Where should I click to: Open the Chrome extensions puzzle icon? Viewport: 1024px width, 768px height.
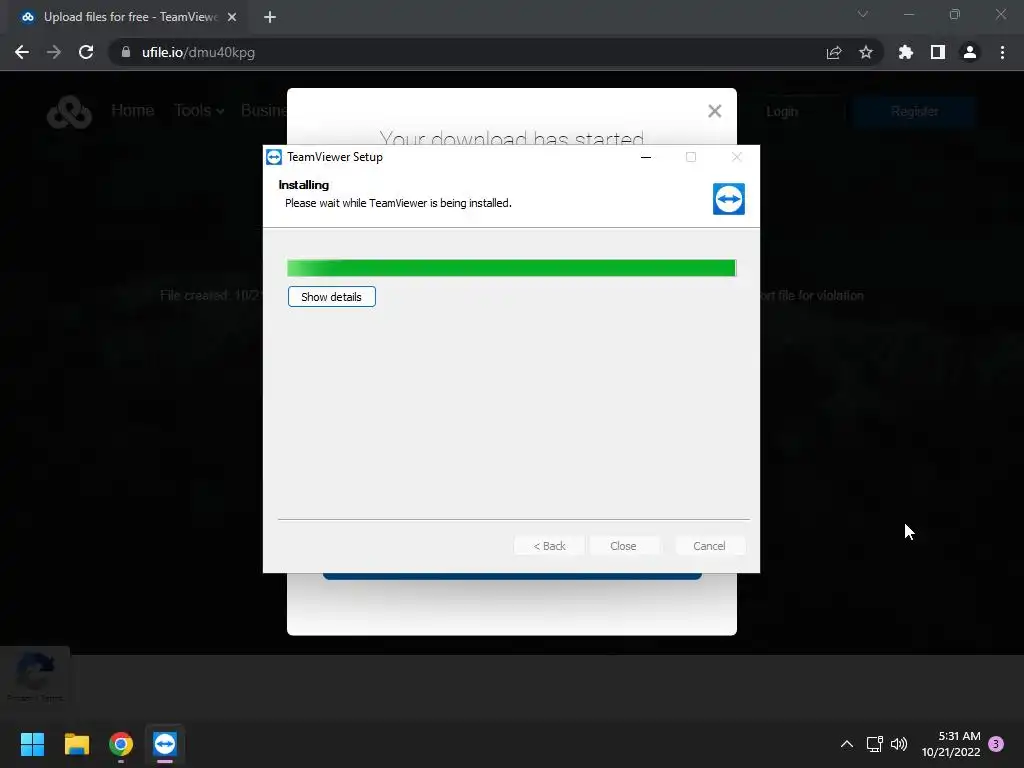[905, 52]
